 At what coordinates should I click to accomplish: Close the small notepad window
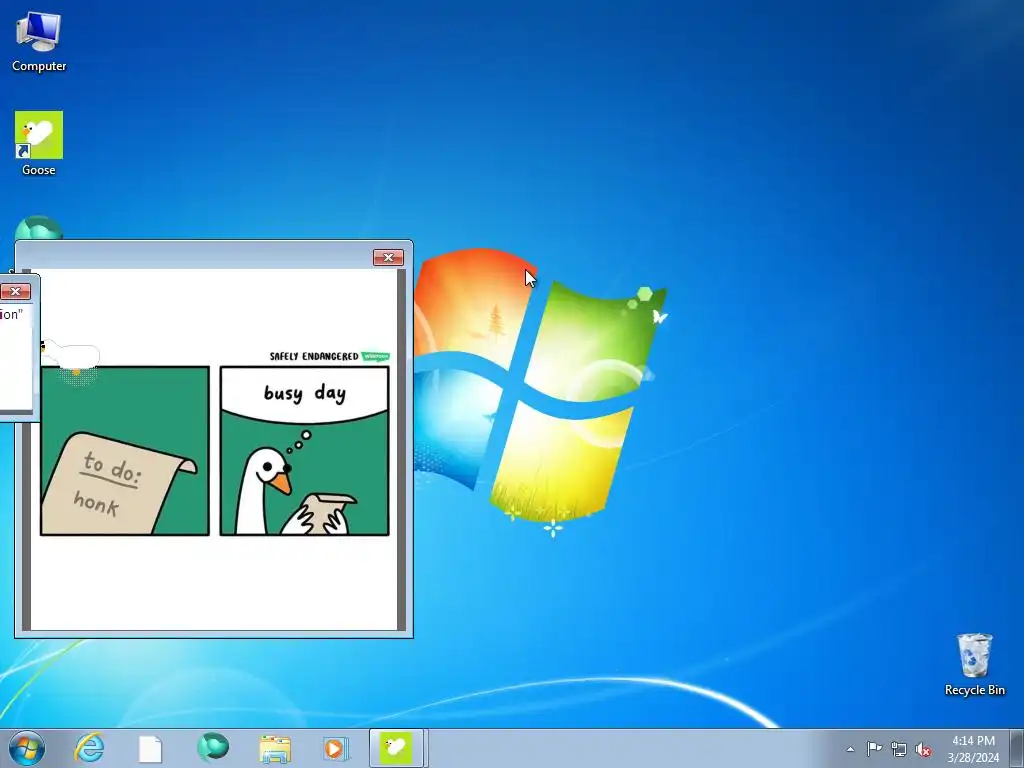click(x=15, y=291)
